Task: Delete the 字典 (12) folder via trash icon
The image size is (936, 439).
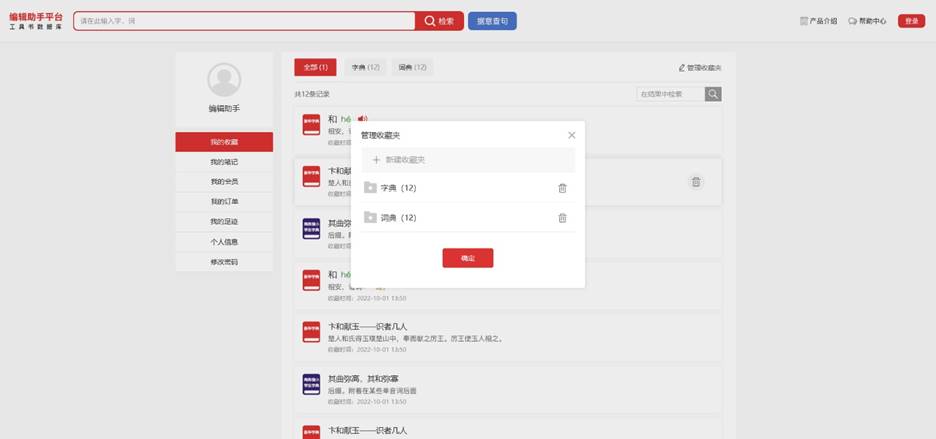Action: tap(562, 188)
